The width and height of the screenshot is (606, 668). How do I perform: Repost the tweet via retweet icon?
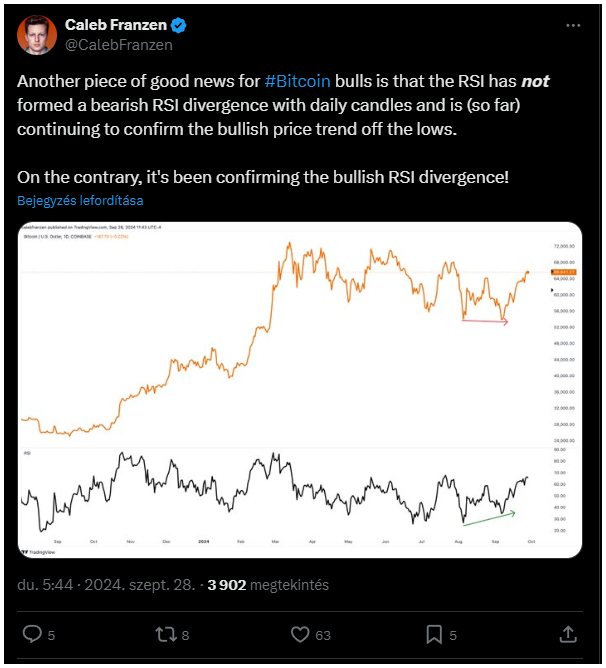tap(166, 634)
